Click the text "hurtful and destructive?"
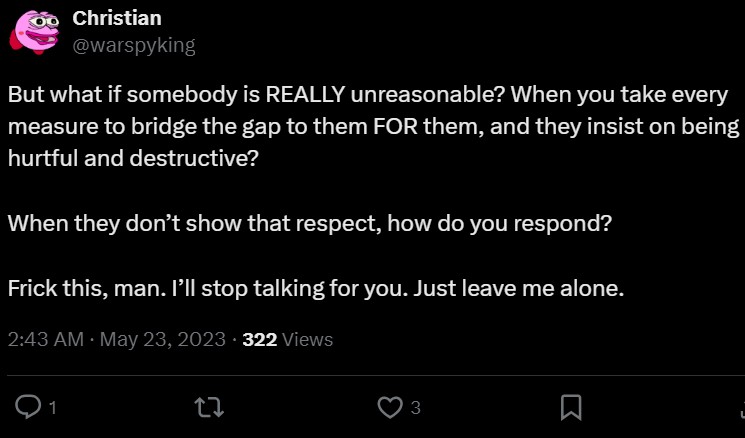Image resolution: width=745 pixels, height=438 pixels. coord(133,158)
